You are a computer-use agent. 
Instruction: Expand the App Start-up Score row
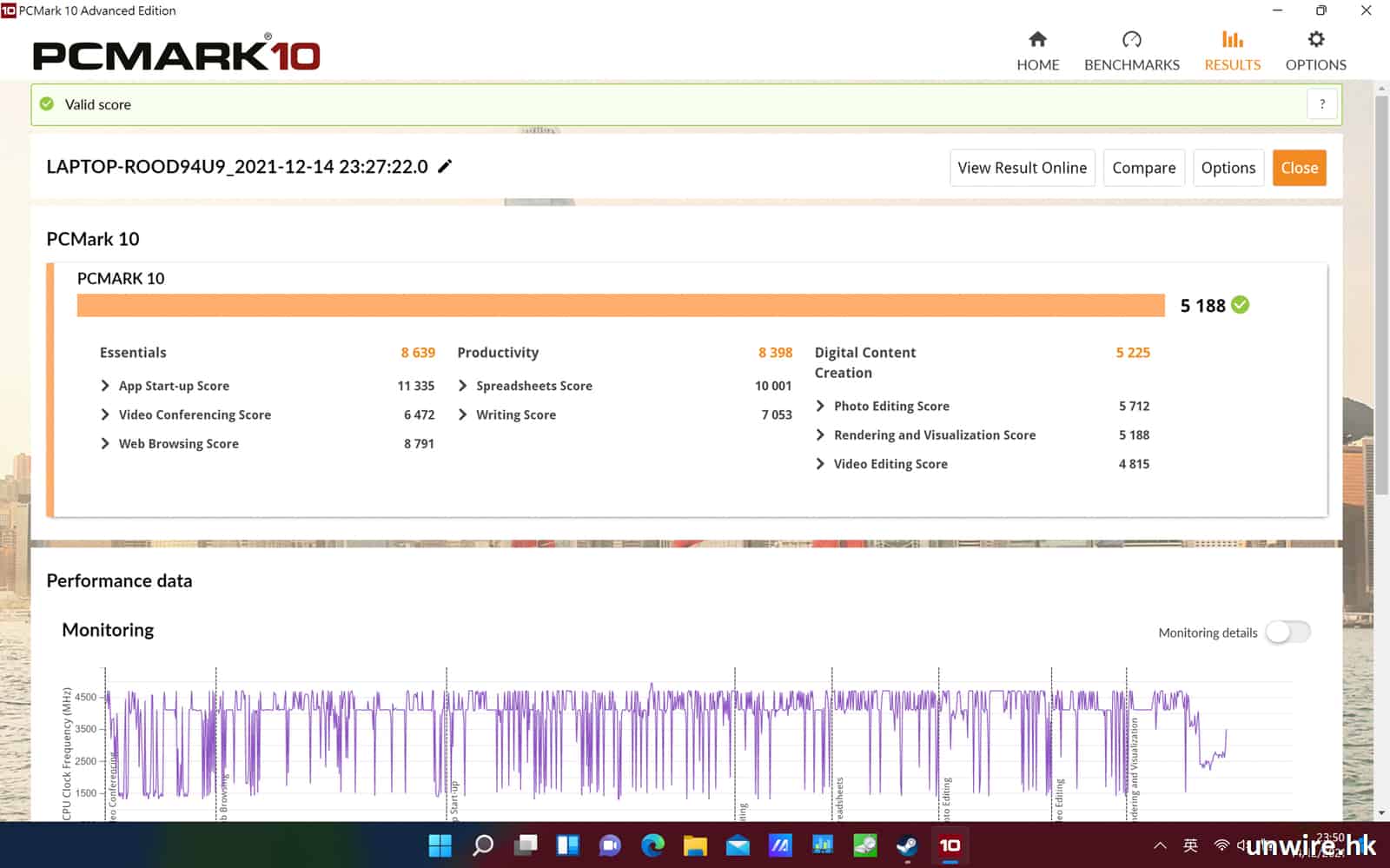tap(105, 386)
